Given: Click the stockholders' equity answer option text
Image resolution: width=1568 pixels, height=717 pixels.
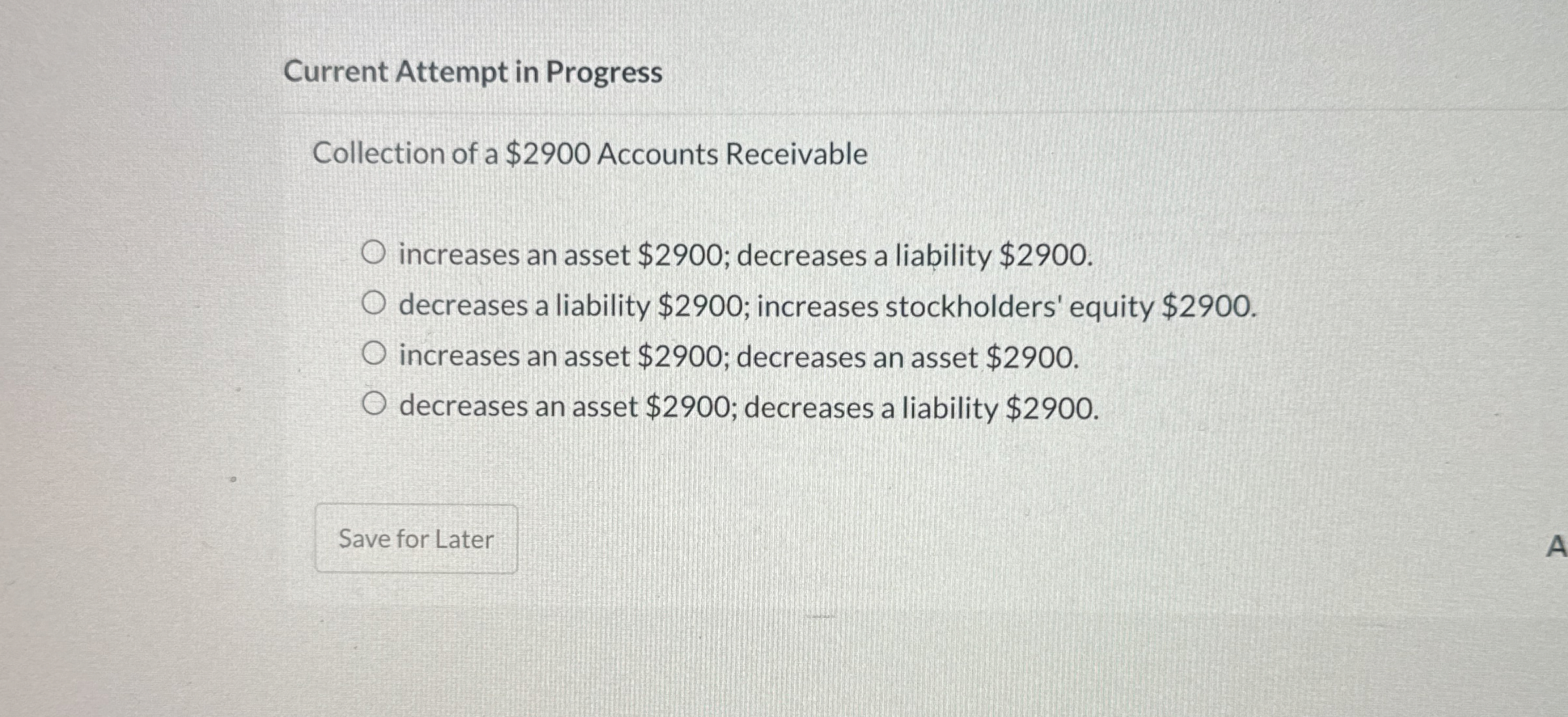Looking at the screenshot, I should click(828, 304).
